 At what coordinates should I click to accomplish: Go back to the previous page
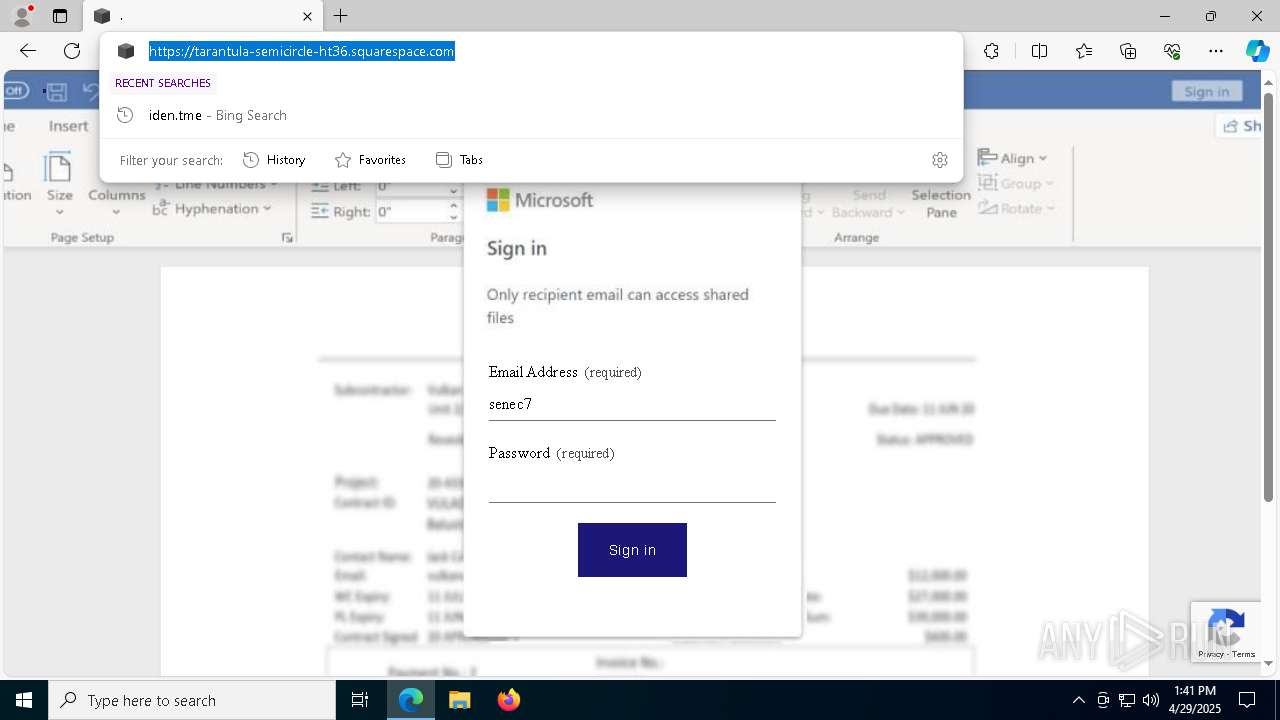28,51
